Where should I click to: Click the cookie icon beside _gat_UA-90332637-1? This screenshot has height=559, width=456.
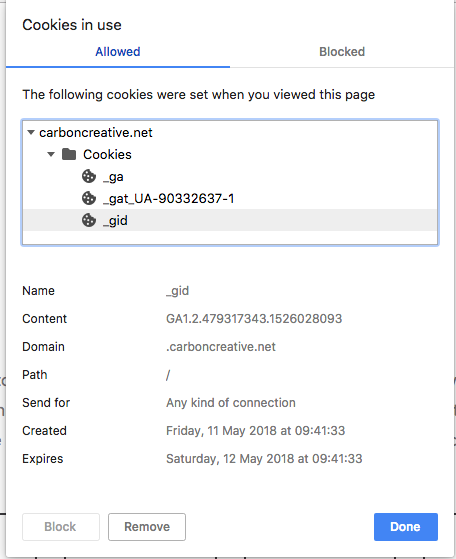[x=89, y=198]
